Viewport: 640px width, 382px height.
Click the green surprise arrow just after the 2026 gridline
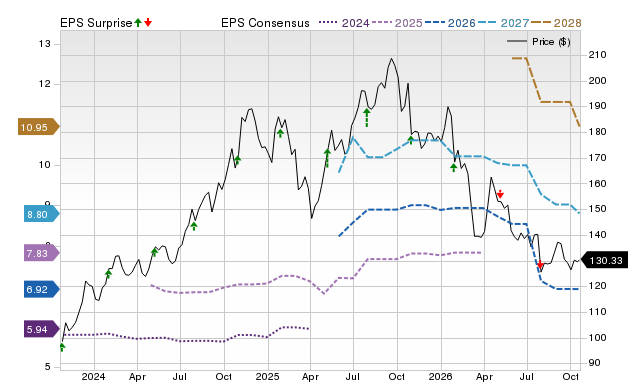pyautogui.click(x=453, y=167)
